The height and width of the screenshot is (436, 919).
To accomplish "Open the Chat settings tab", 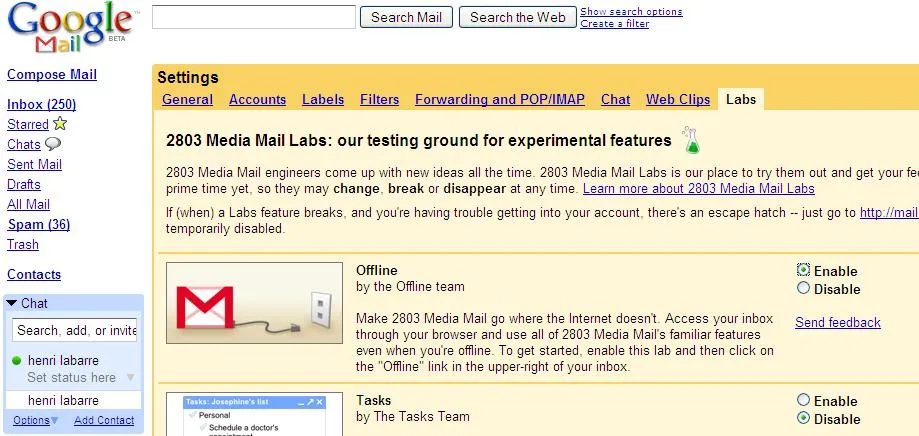I will pyautogui.click(x=615, y=99).
